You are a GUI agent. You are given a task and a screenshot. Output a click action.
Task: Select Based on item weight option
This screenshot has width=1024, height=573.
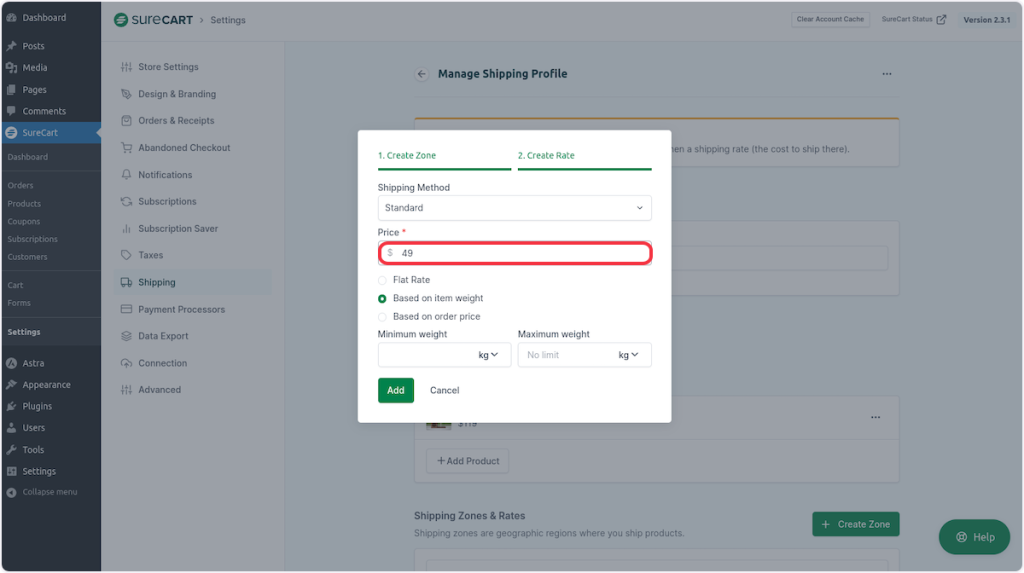[x=382, y=298]
